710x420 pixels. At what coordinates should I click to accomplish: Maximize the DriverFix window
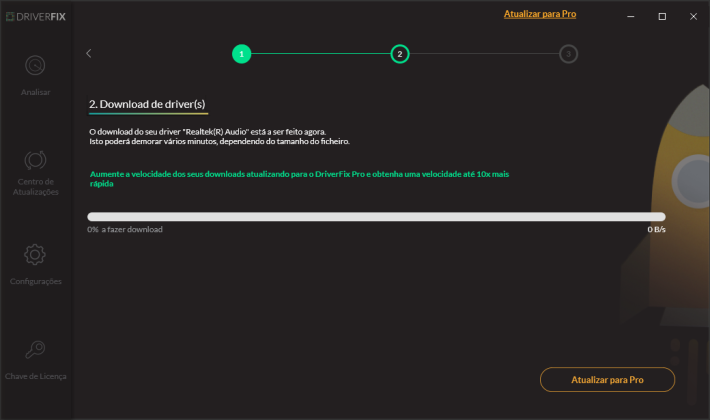click(662, 17)
